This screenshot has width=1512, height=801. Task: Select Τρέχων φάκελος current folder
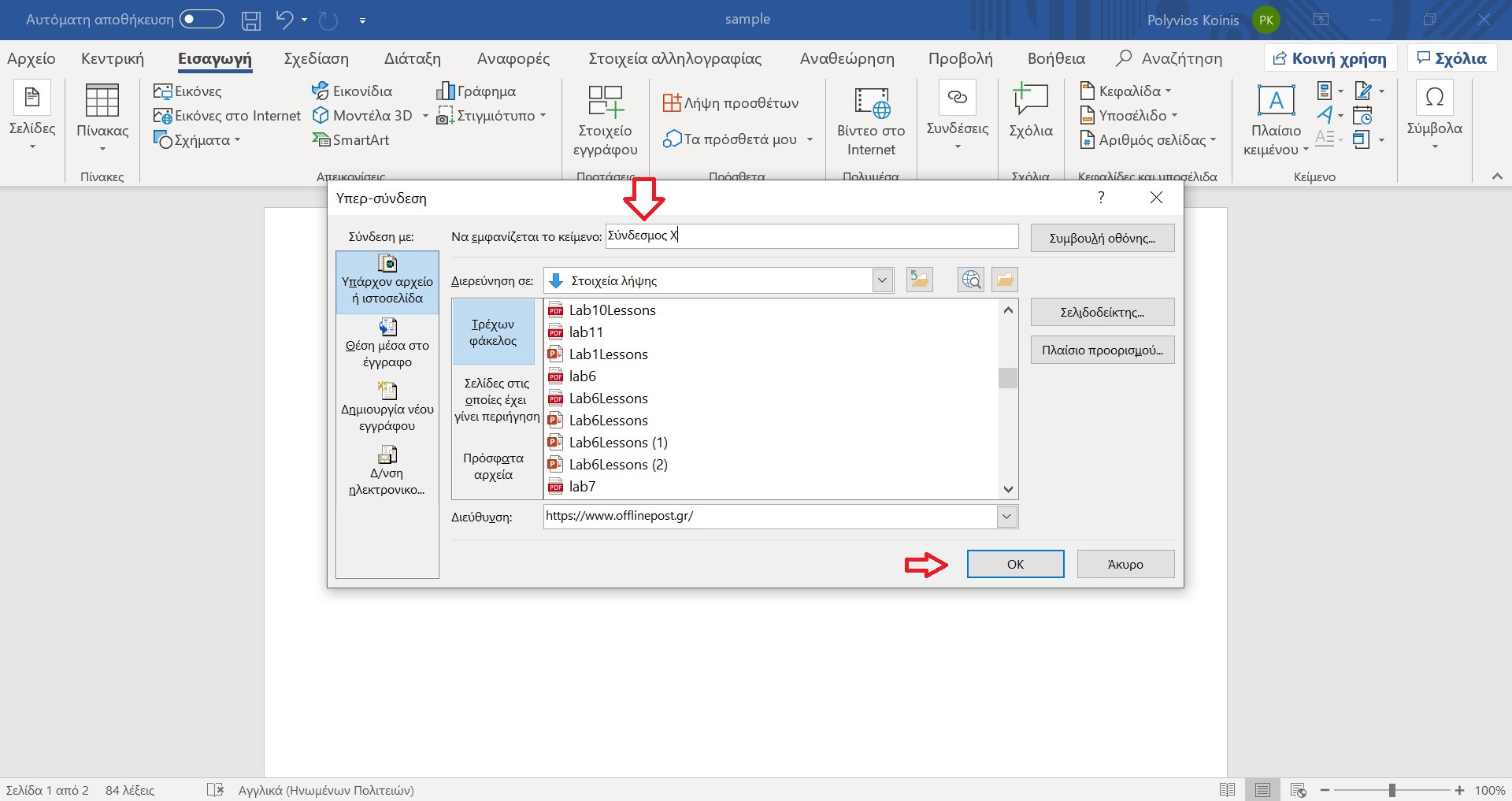[493, 332]
